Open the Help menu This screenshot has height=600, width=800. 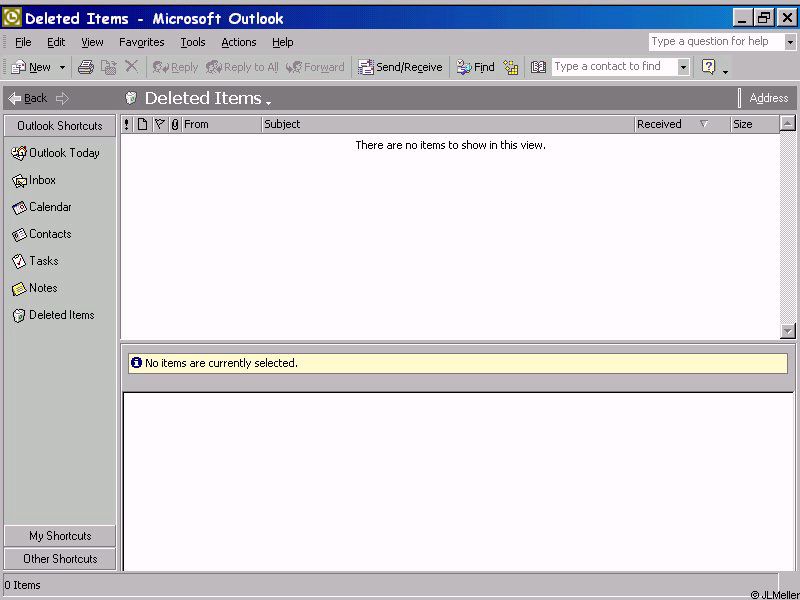pos(282,42)
